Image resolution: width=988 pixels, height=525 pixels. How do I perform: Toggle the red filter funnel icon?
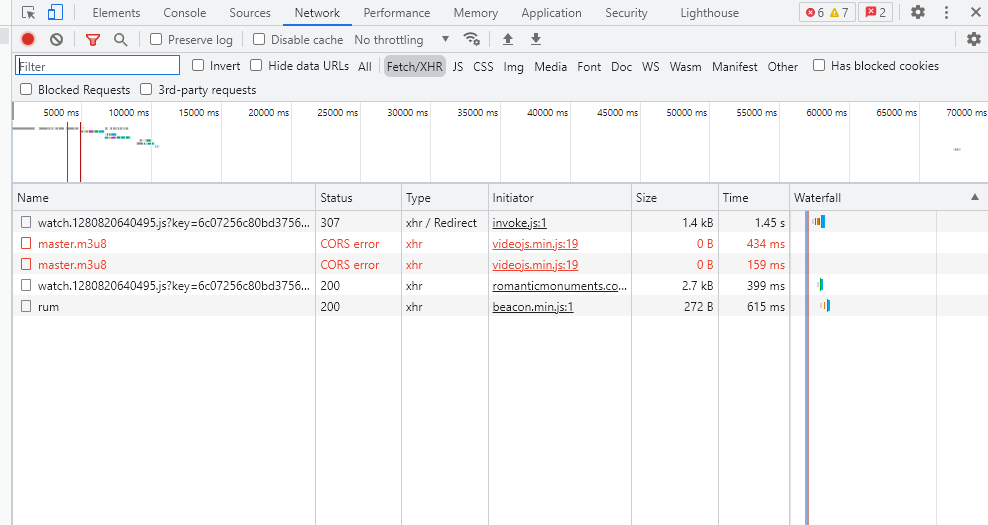click(x=92, y=39)
